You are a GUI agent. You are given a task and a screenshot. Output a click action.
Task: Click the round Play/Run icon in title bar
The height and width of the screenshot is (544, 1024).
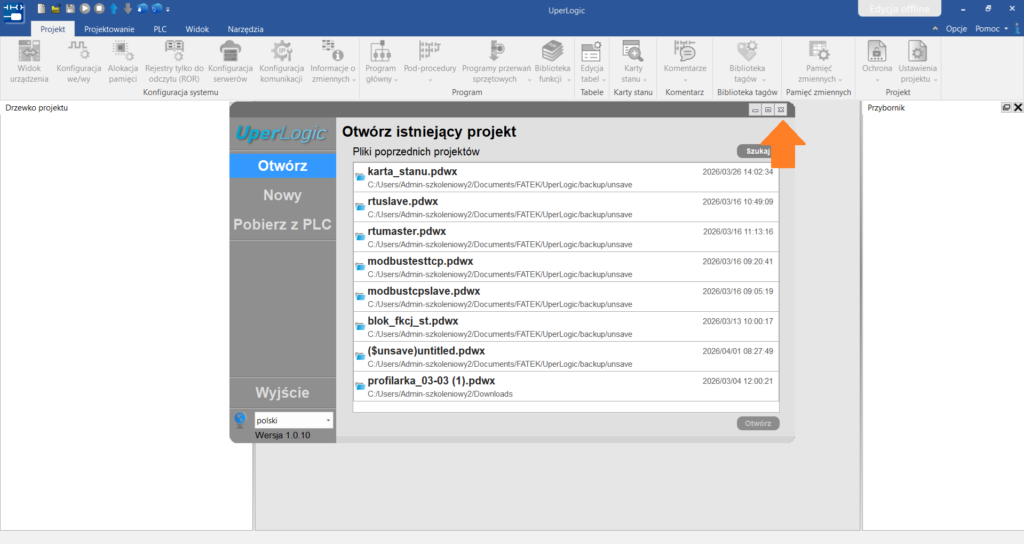(85, 8)
